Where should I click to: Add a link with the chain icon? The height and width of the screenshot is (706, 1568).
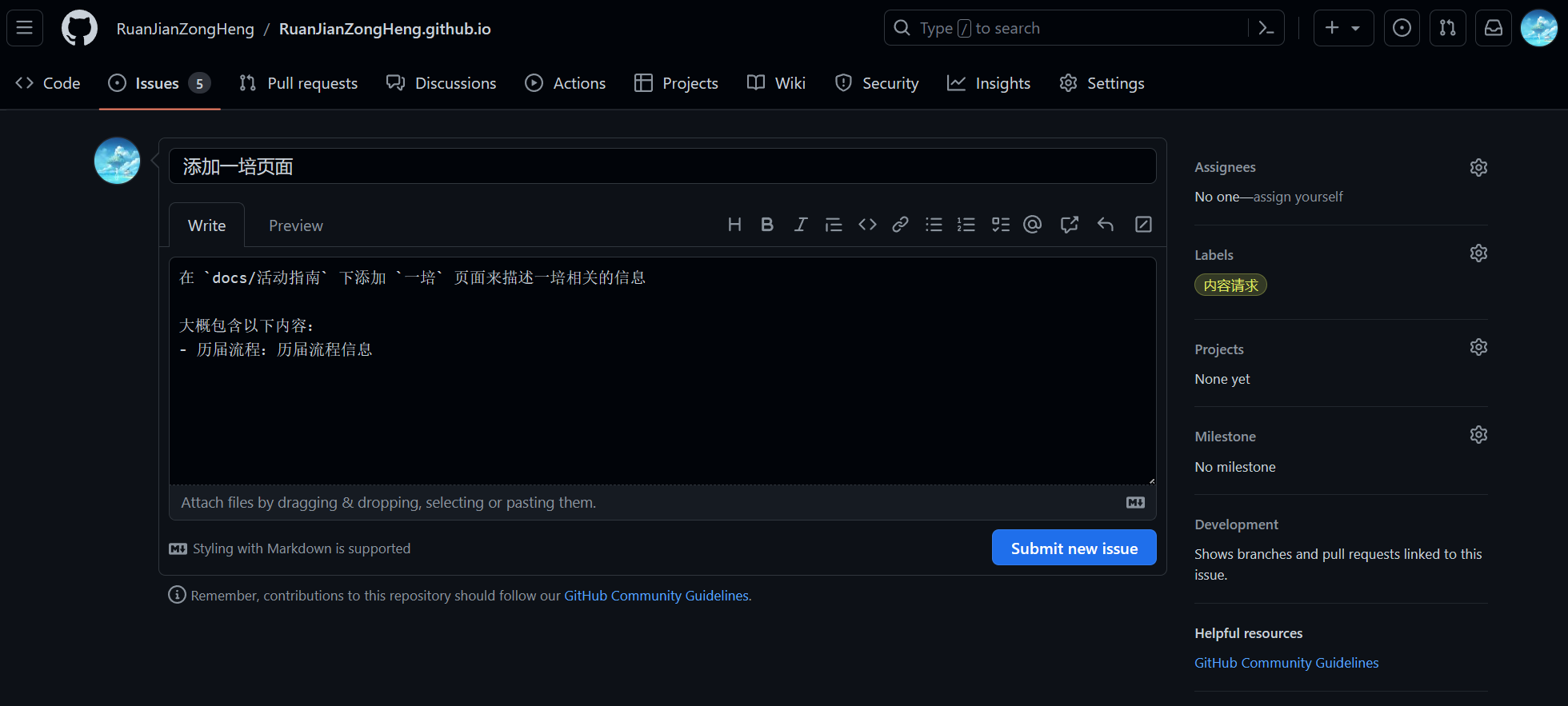(900, 225)
